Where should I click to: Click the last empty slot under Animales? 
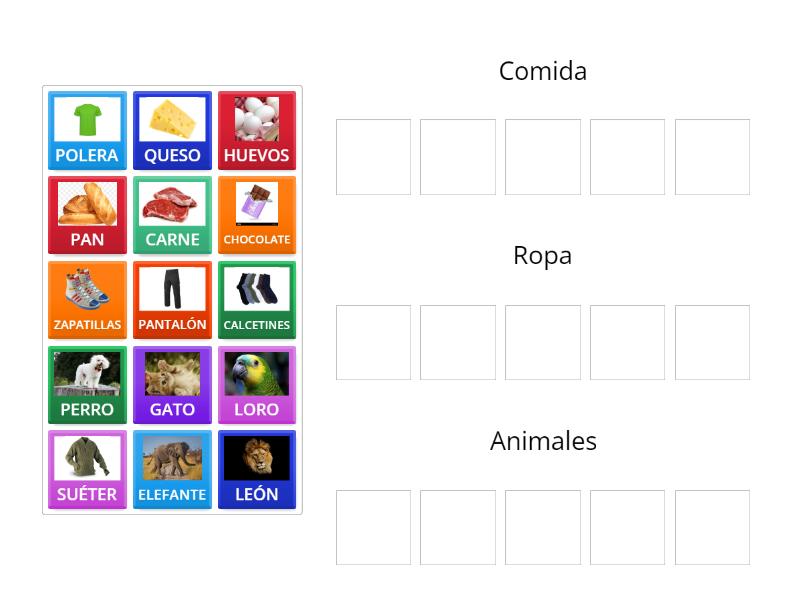(x=712, y=527)
